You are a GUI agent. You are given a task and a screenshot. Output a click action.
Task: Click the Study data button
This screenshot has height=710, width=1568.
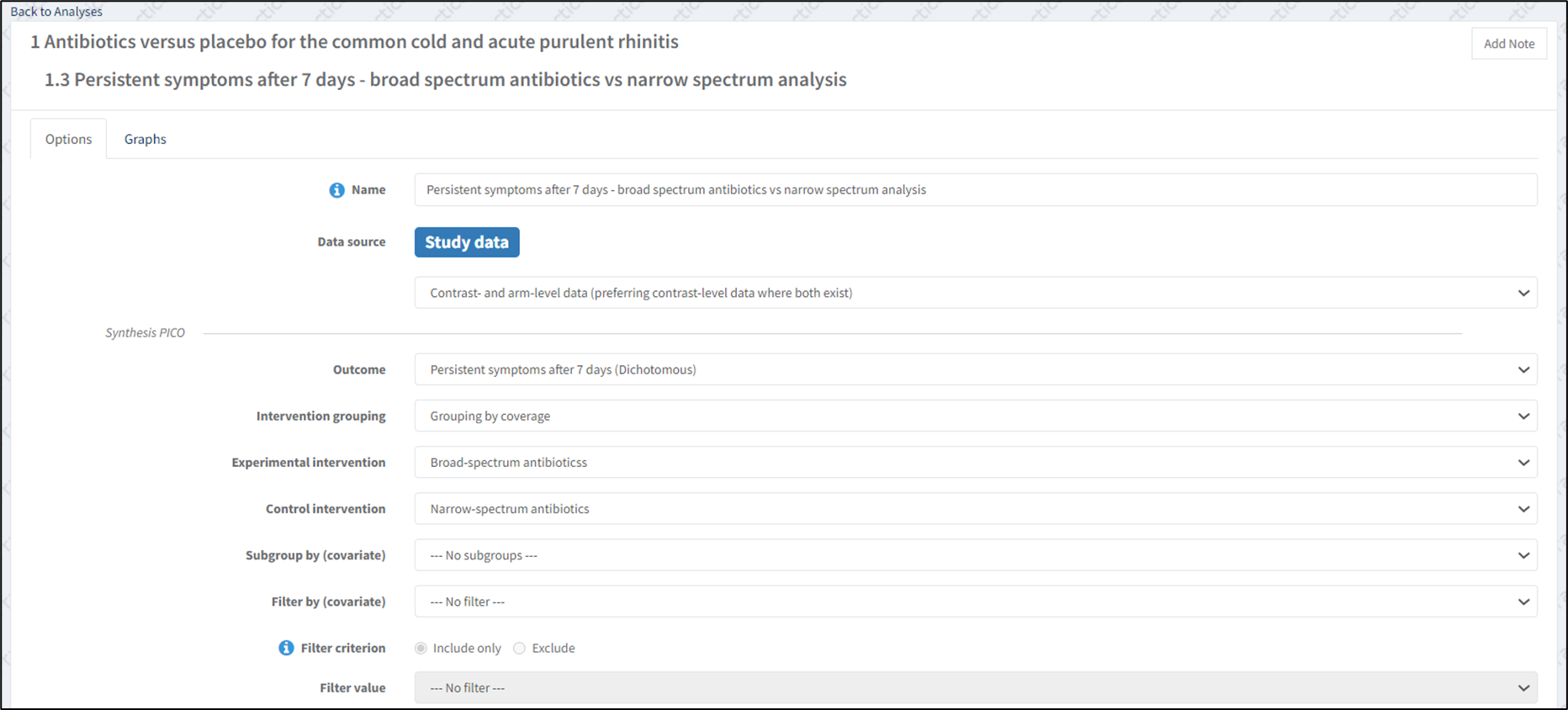point(467,242)
